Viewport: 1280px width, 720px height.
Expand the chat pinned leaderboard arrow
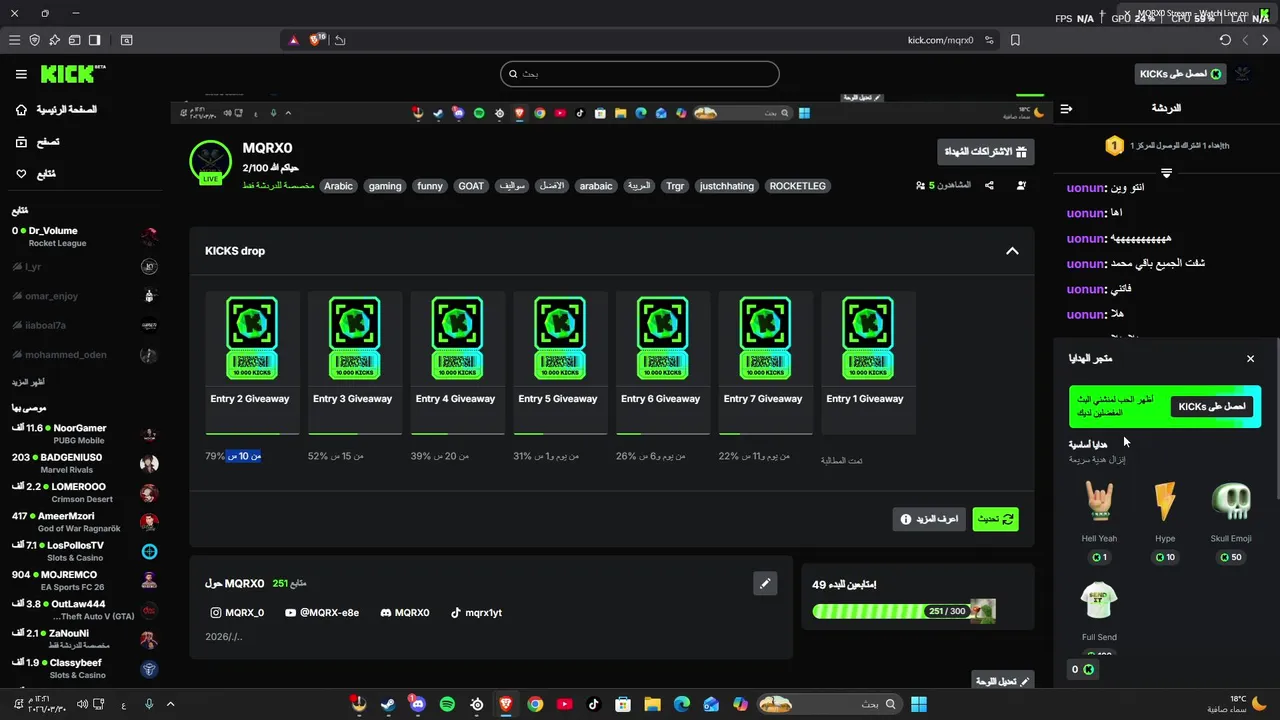tap(1166, 173)
